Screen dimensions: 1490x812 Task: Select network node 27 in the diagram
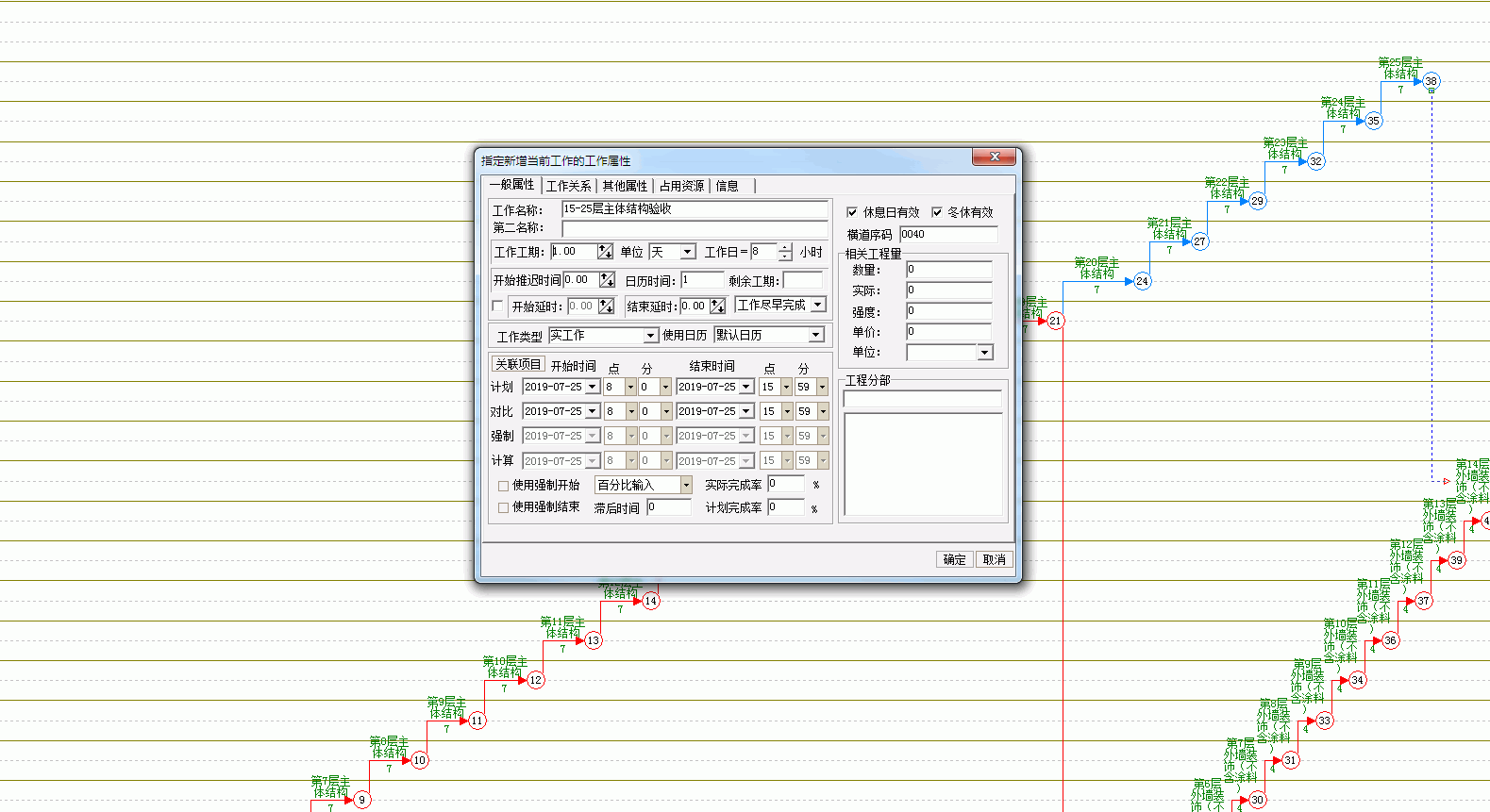click(x=1199, y=241)
